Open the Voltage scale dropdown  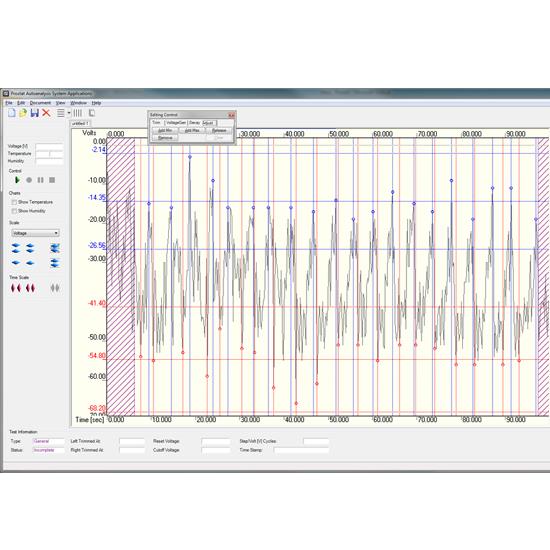35,233
